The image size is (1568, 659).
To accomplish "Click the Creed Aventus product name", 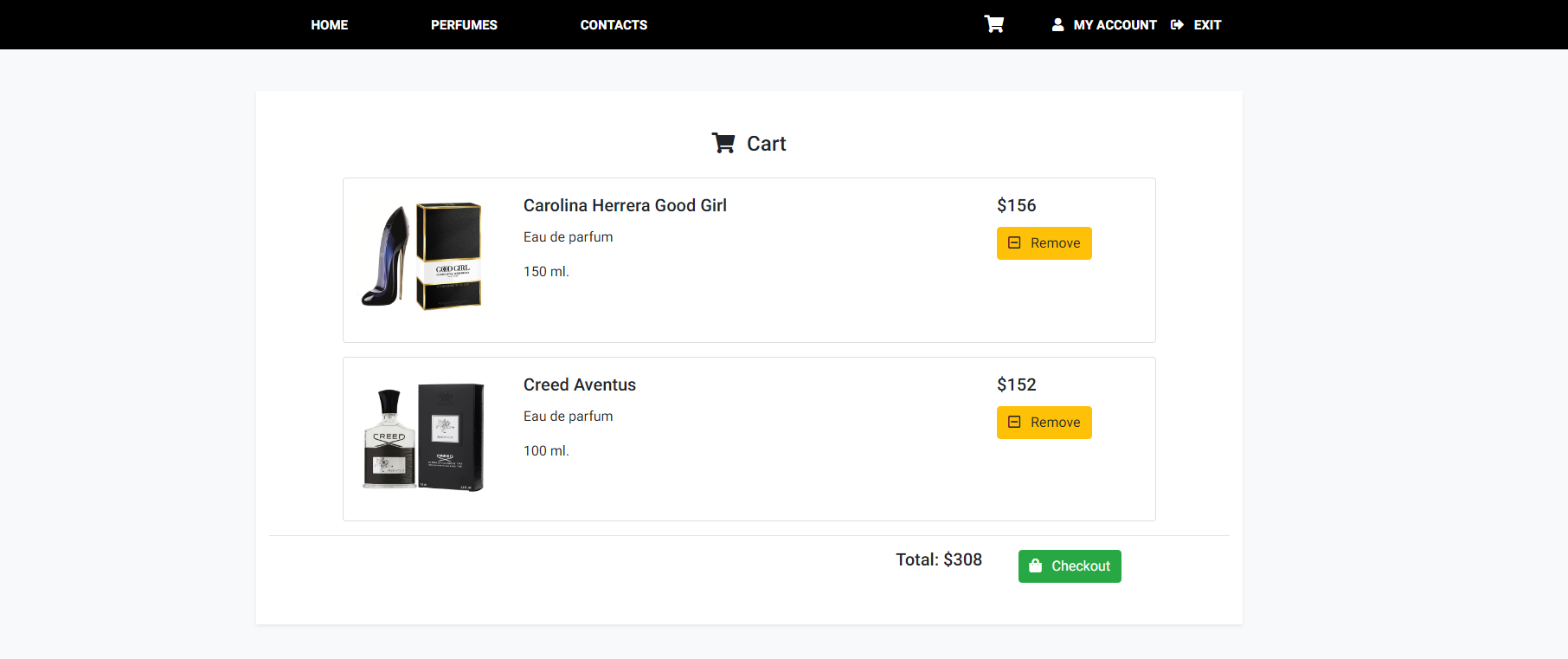I will coord(579,384).
